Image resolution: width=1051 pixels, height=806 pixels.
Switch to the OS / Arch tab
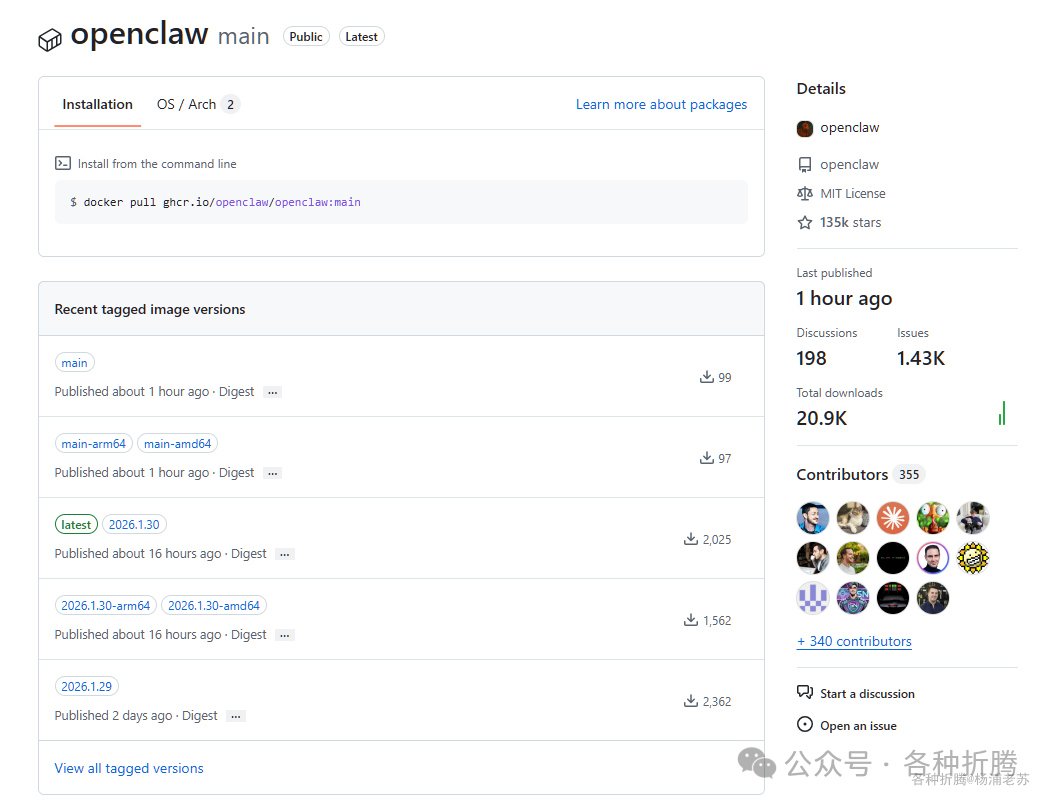coord(190,104)
